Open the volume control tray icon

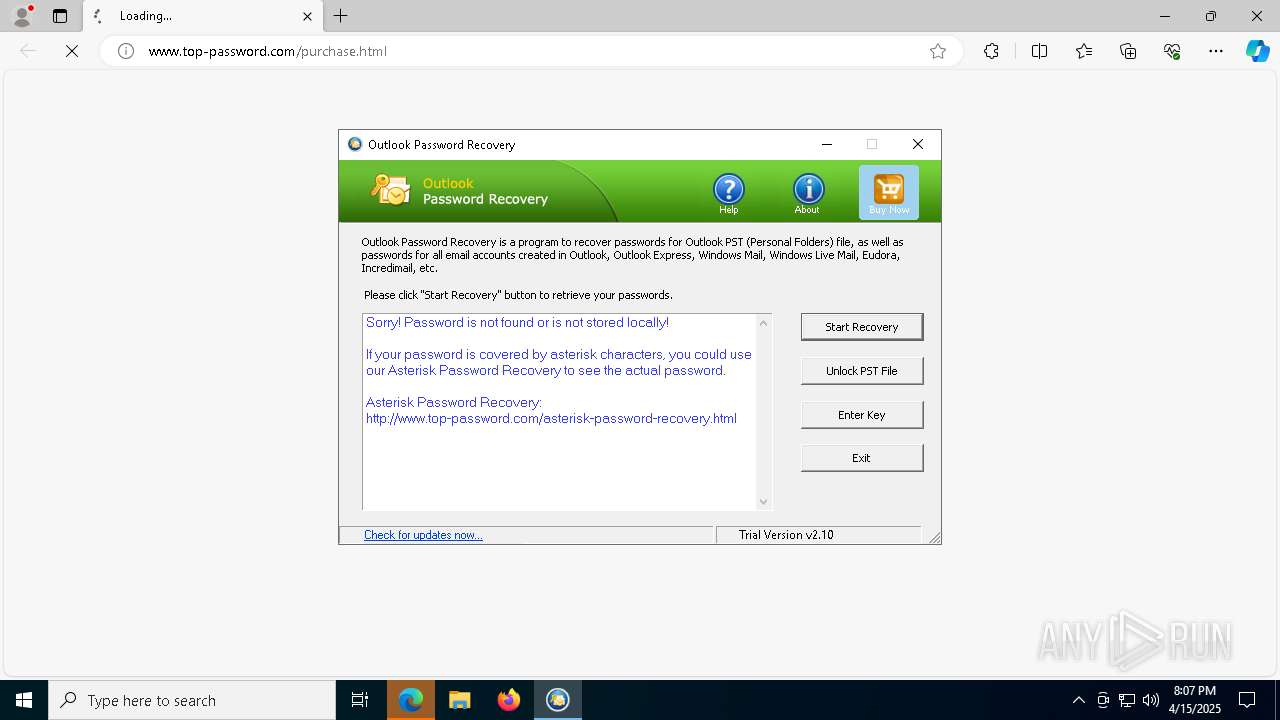coord(1151,700)
